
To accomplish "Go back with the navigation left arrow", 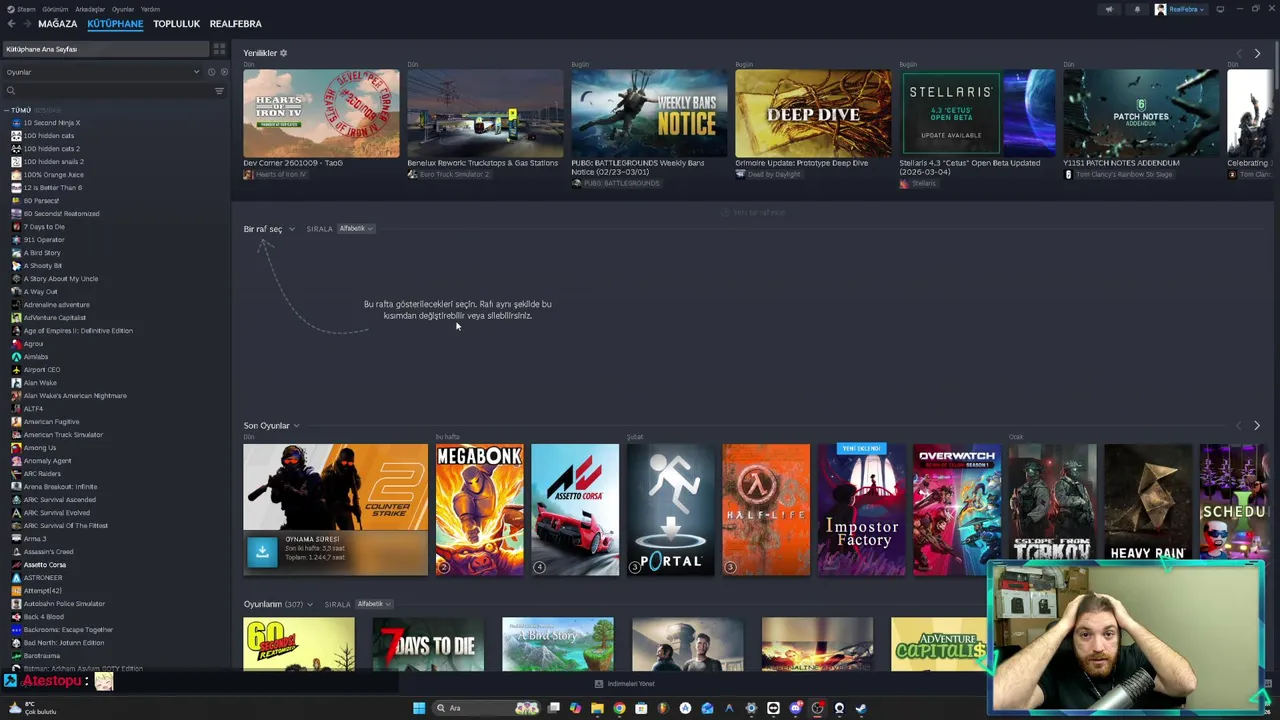I will point(11,23).
